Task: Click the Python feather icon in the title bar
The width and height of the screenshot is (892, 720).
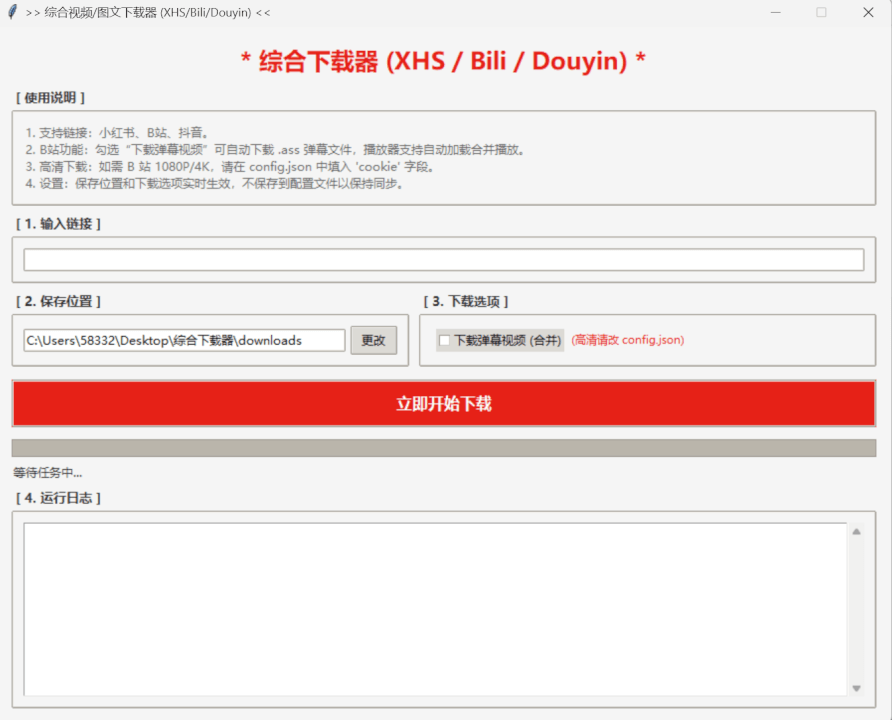Action: [x=11, y=13]
